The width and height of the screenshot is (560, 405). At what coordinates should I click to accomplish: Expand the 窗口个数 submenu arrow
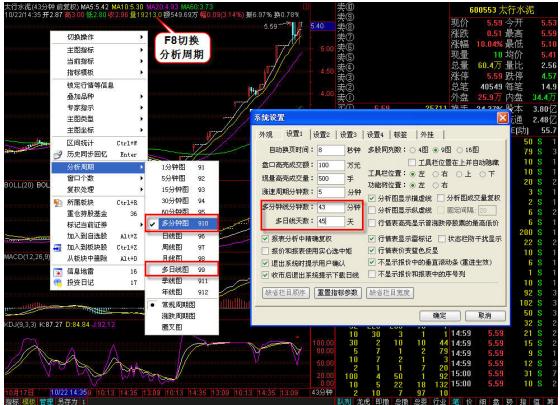click(x=141, y=178)
